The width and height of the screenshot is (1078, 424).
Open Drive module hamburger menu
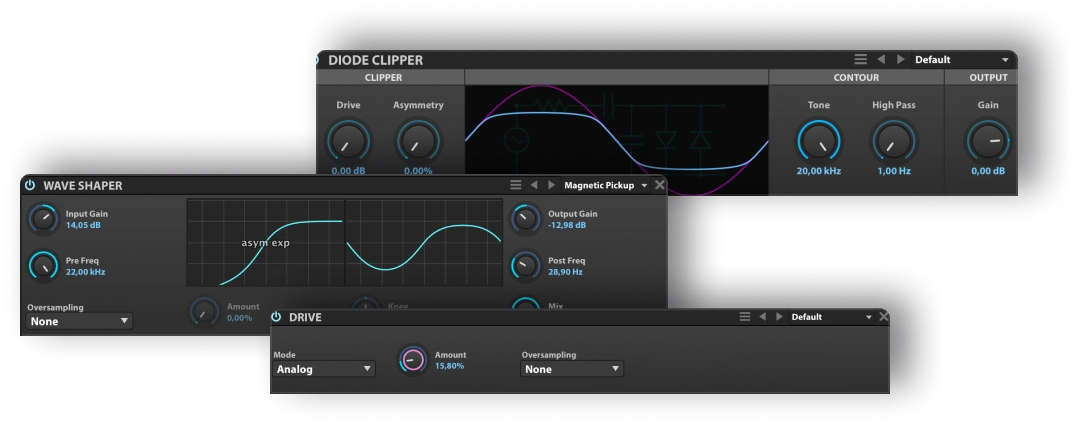744,317
